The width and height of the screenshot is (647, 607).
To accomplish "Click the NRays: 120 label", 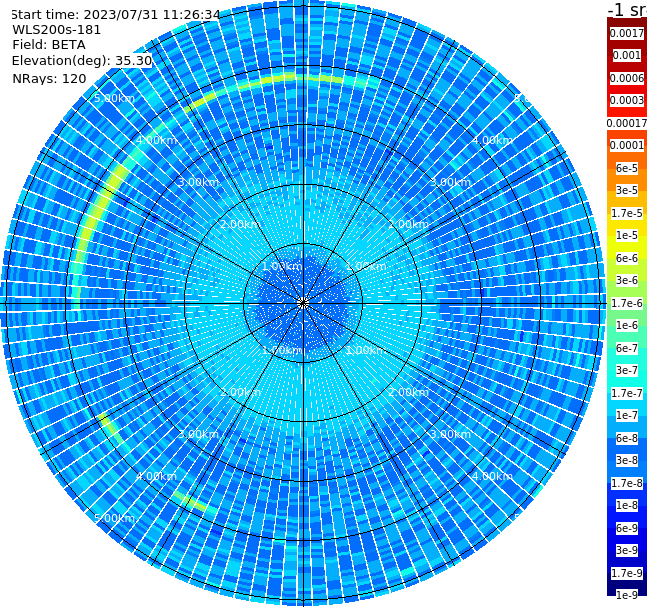I will point(49,78).
